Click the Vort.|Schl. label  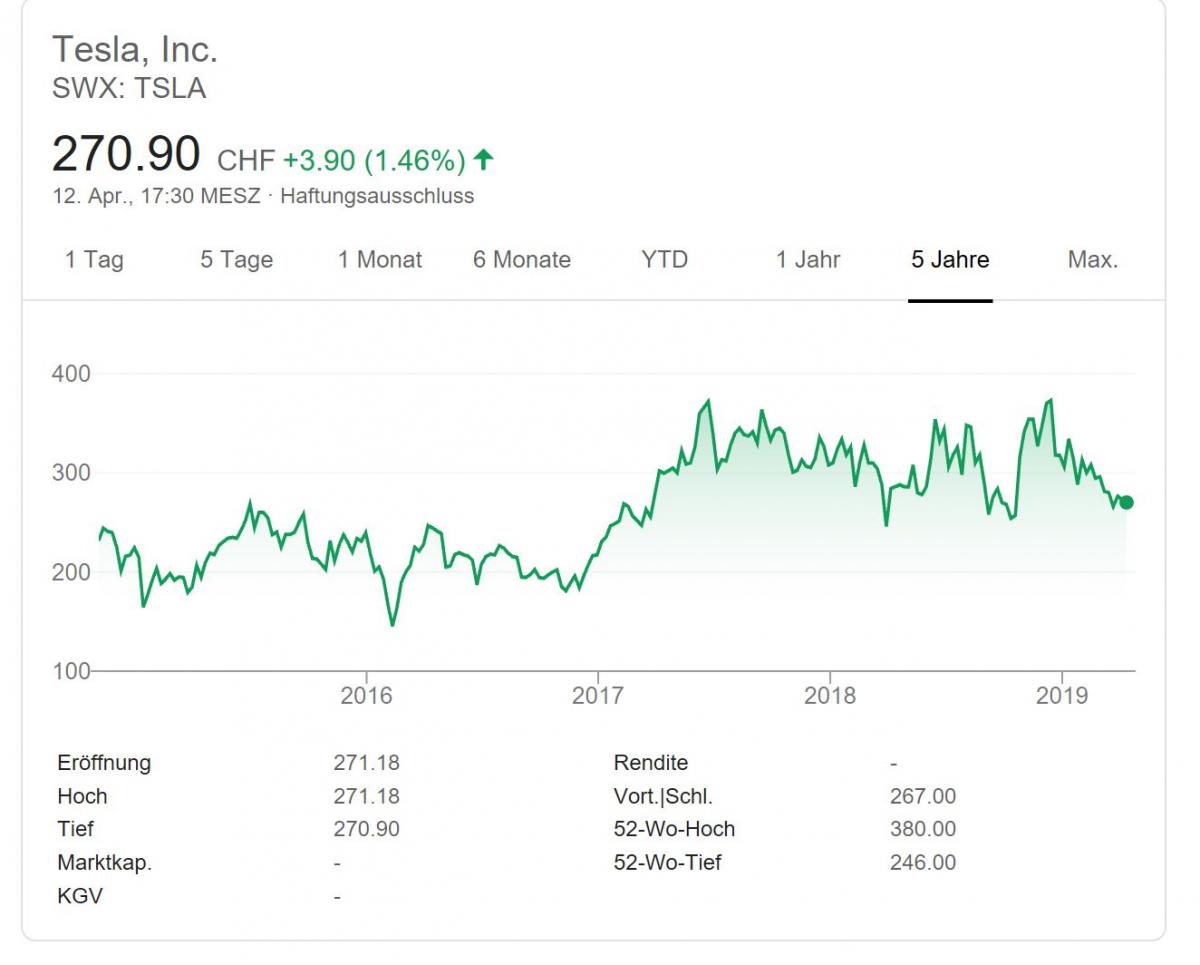(663, 796)
